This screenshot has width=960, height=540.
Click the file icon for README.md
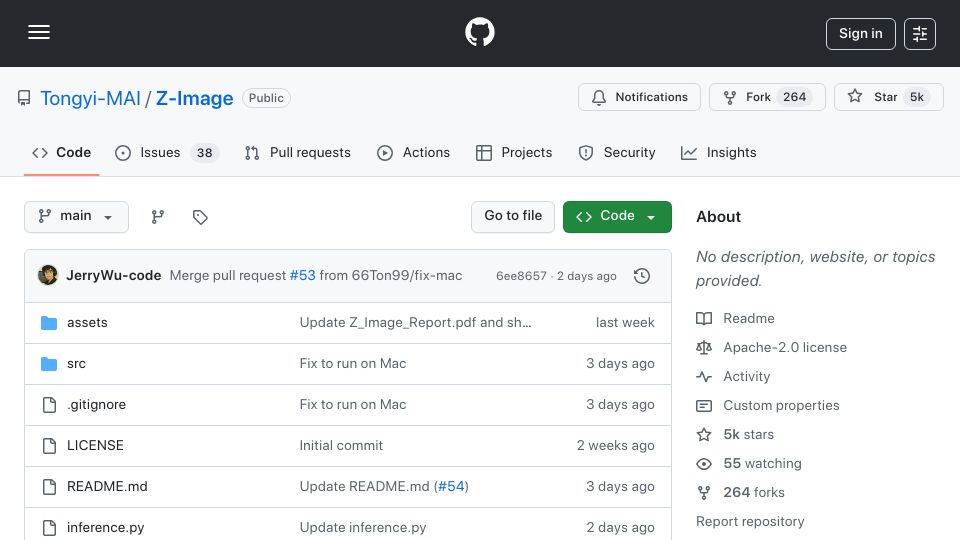49,487
